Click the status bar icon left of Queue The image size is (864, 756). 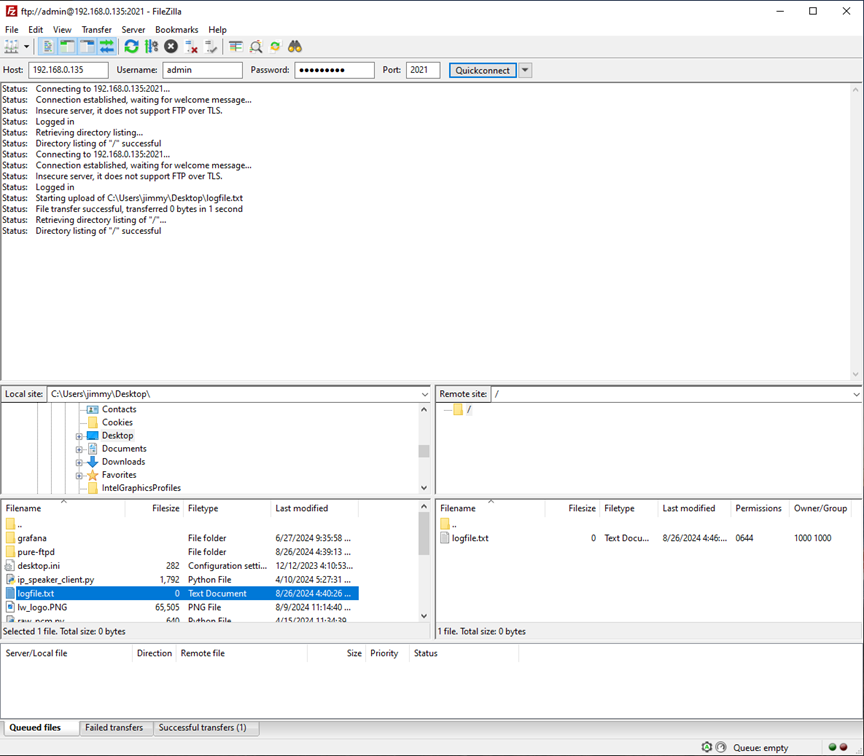tap(721, 748)
